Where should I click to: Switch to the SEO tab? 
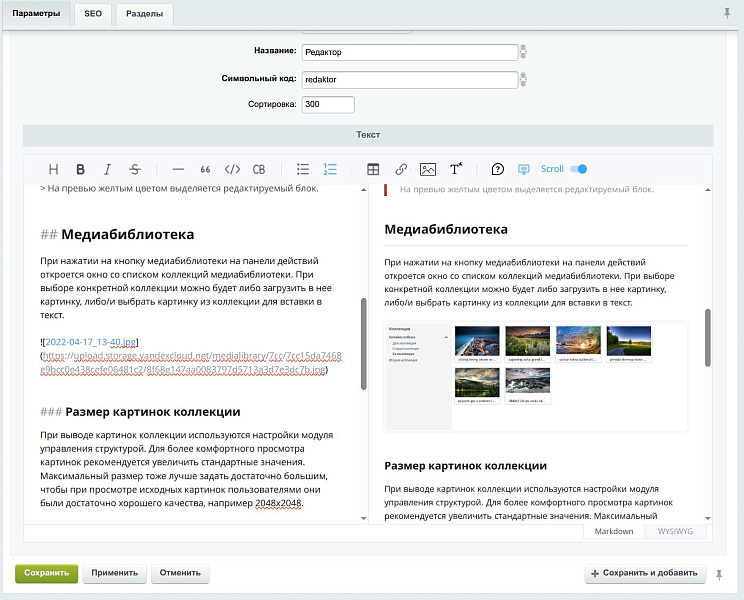[92, 14]
